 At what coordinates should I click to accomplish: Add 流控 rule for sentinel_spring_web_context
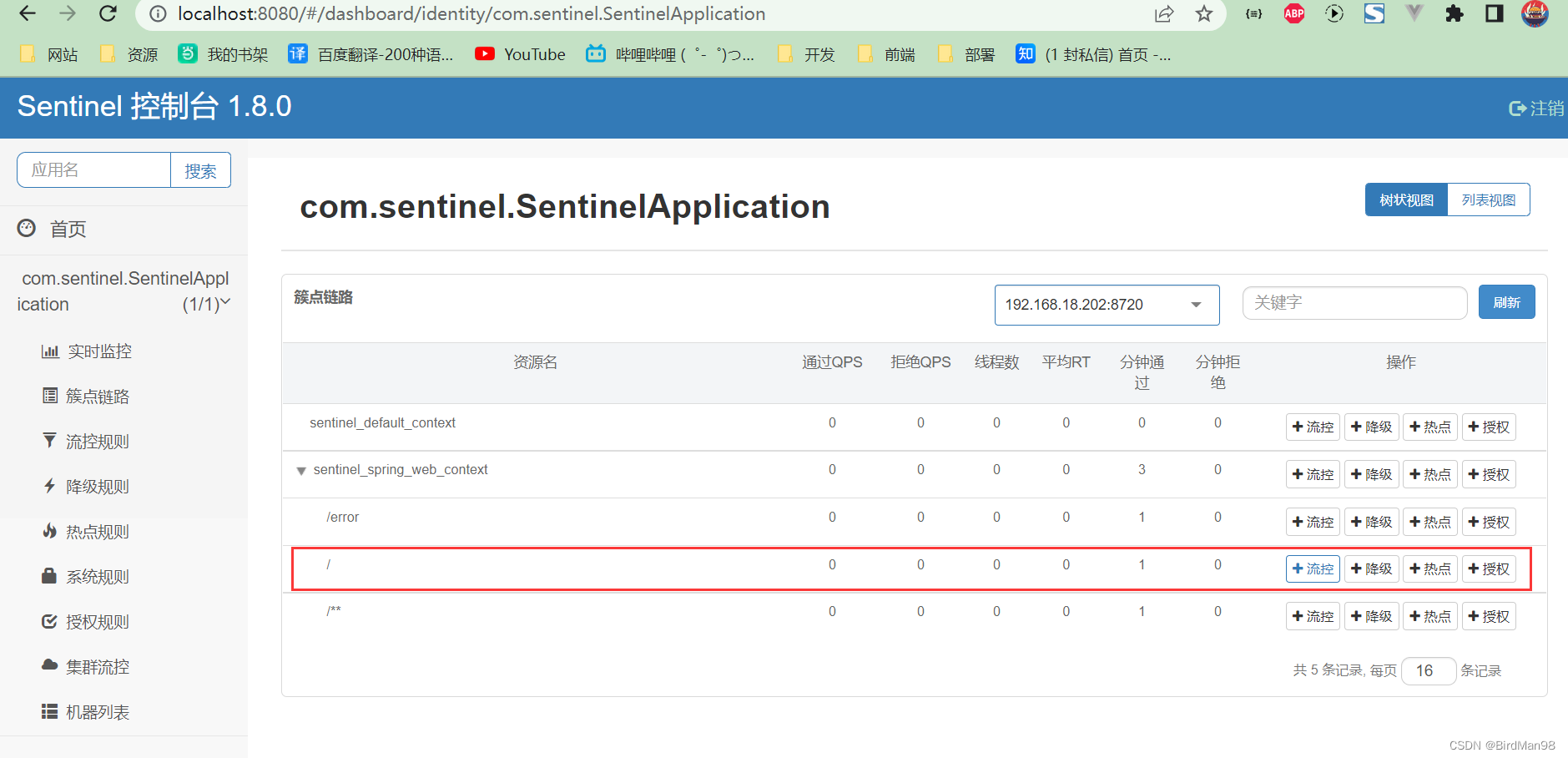point(1313,474)
